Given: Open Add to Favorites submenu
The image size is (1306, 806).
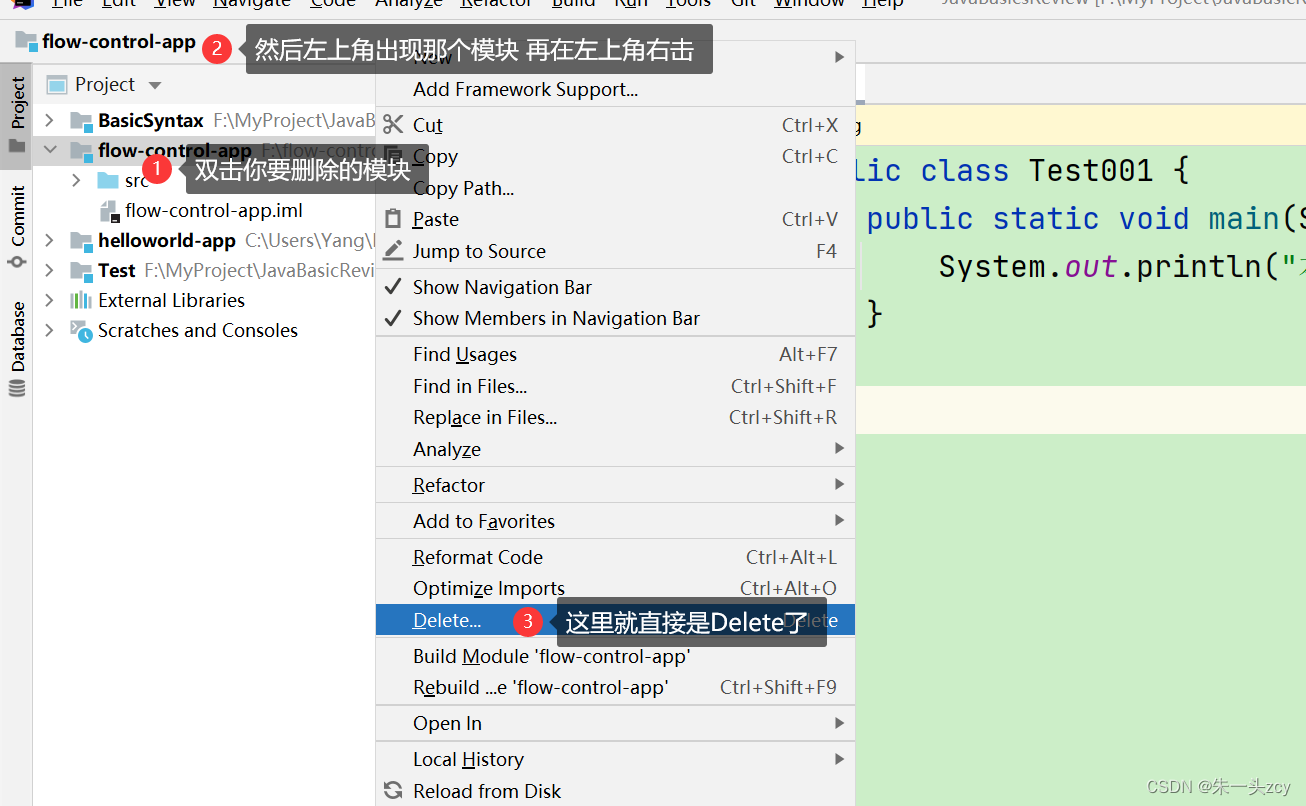Looking at the screenshot, I should tap(615, 521).
